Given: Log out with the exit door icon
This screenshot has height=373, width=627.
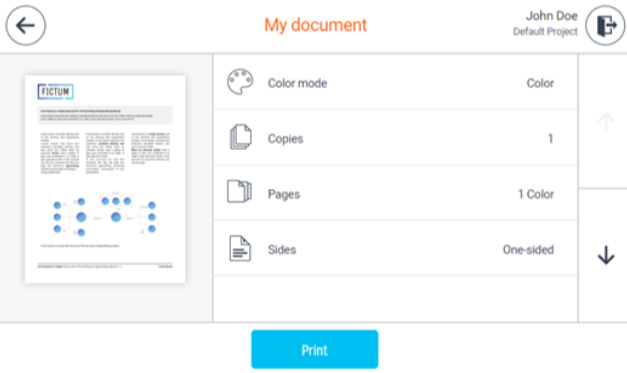Looking at the screenshot, I should click(605, 26).
